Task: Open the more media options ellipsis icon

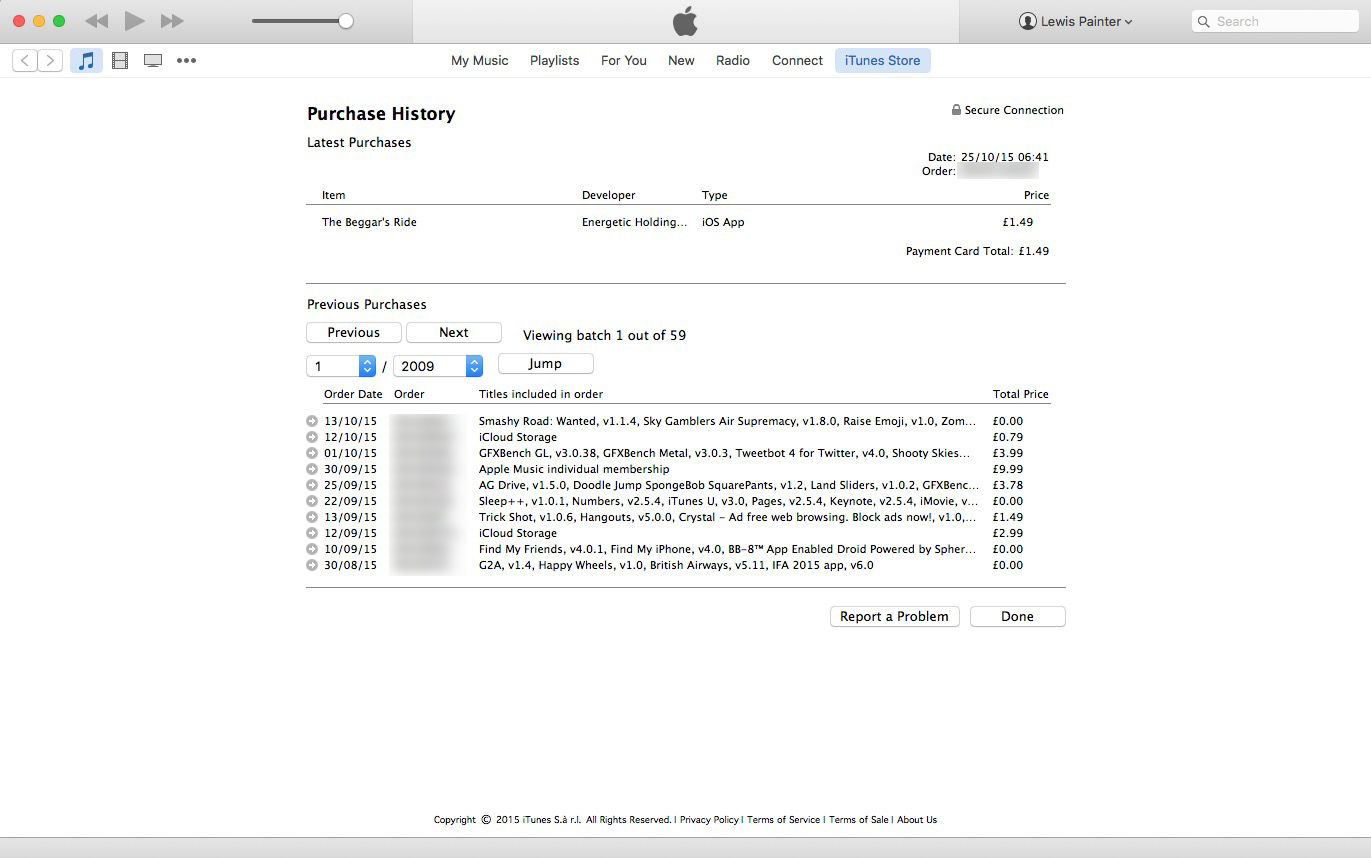Action: (x=186, y=61)
